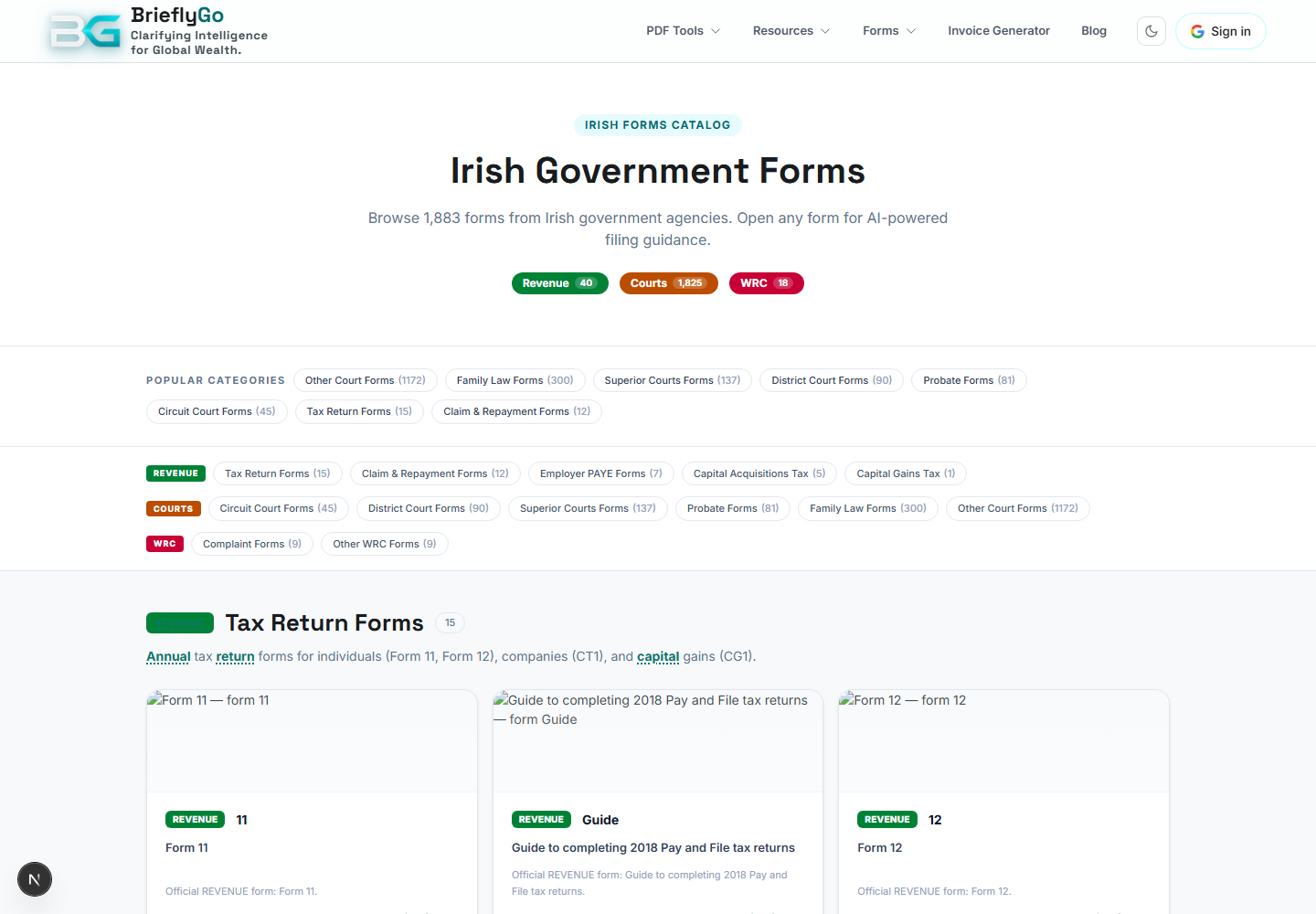Screen dimensions: 1316x914
Task: Go to the Blog page
Action: point(1094,31)
